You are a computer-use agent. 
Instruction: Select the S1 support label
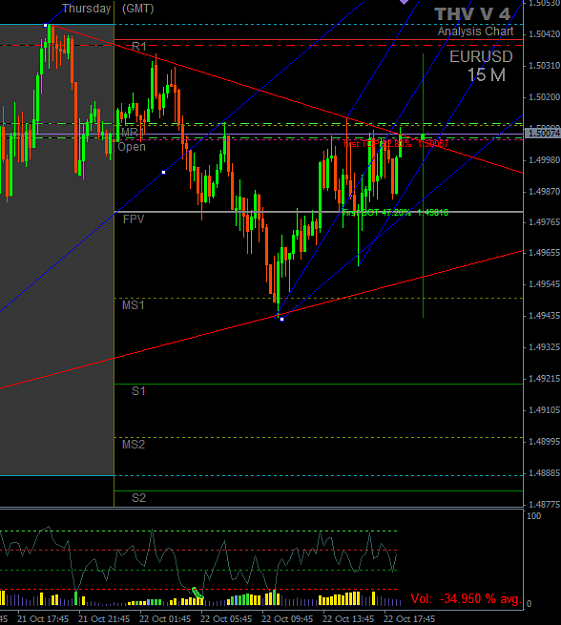139,391
